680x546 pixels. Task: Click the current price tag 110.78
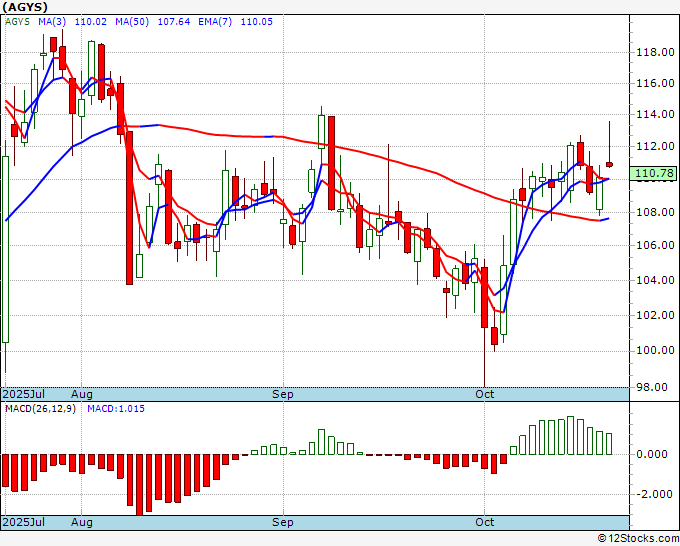tap(654, 173)
